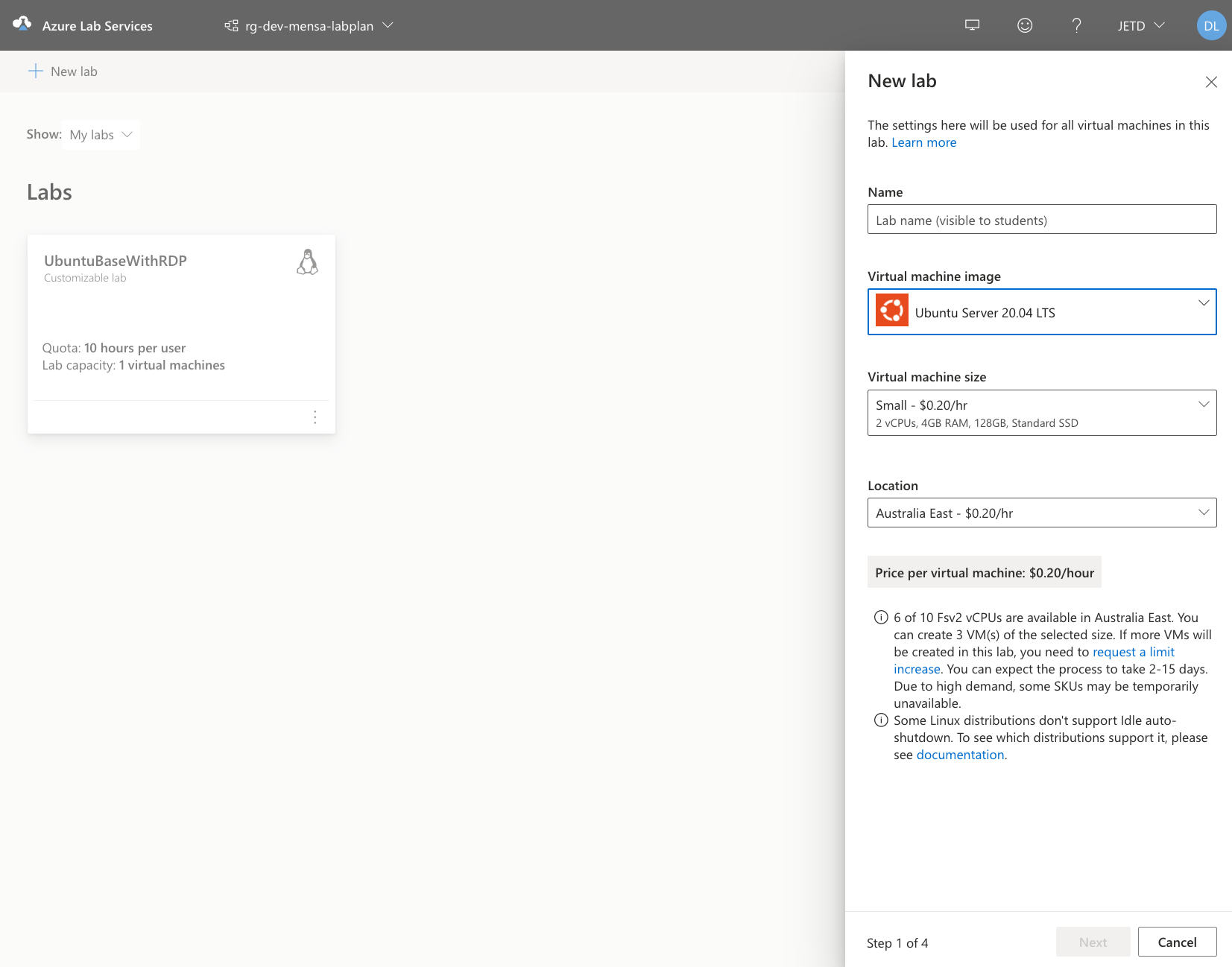Open the DL user avatar menu
Image resolution: width=1232 pixels, height=967 pixels.
[1211, 25]
